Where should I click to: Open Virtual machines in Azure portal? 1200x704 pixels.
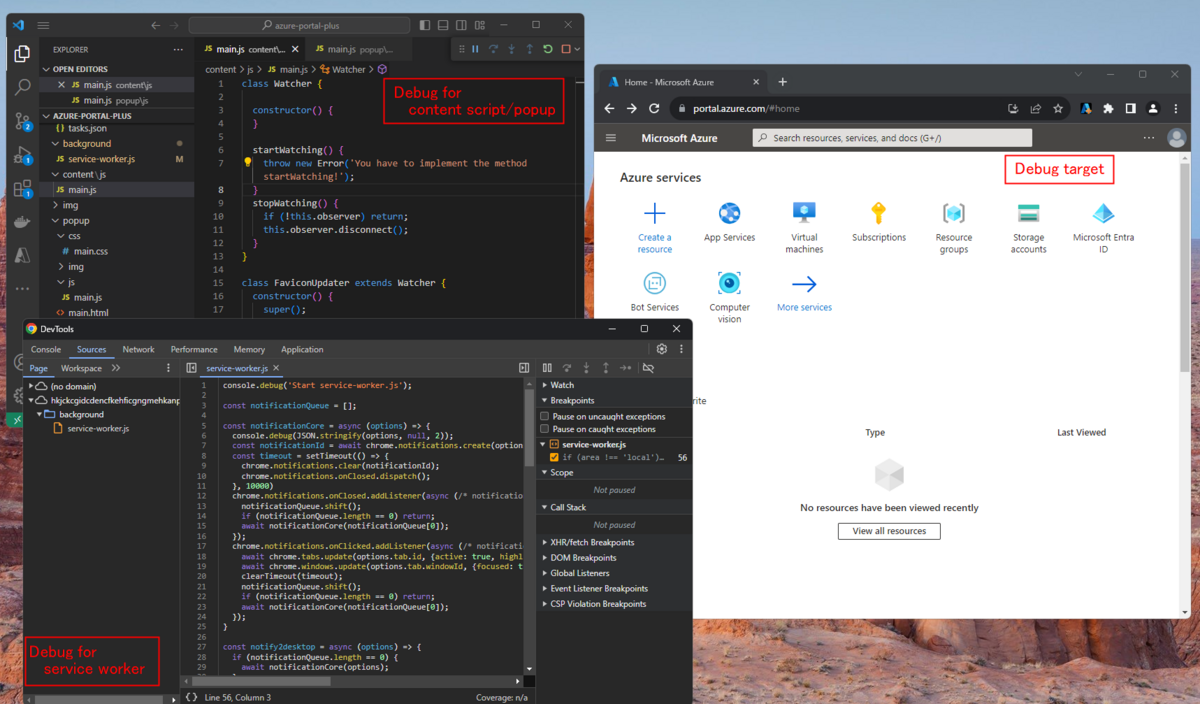(804, 228)
